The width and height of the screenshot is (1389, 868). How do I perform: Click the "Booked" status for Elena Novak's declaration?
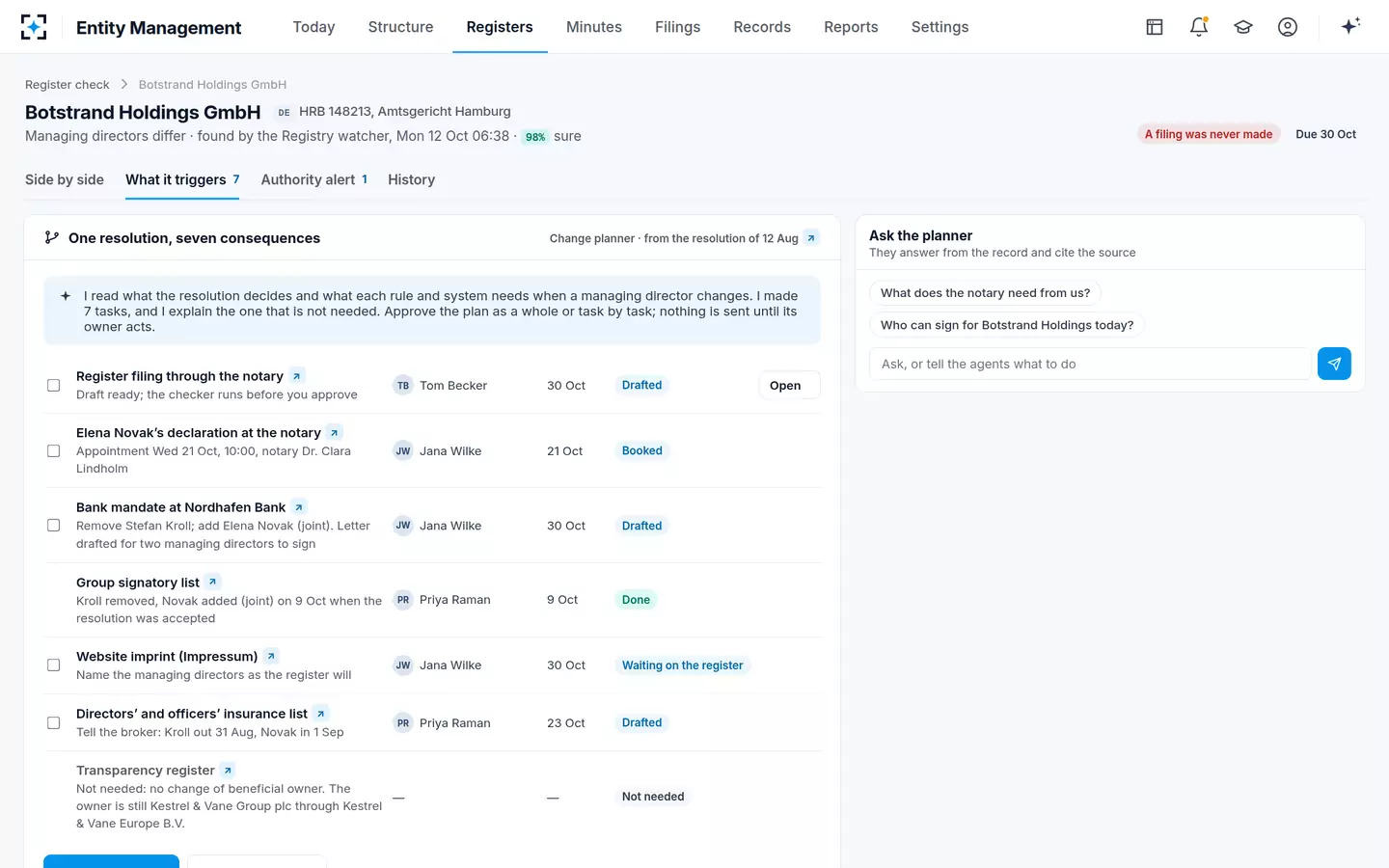pos(642,451)
